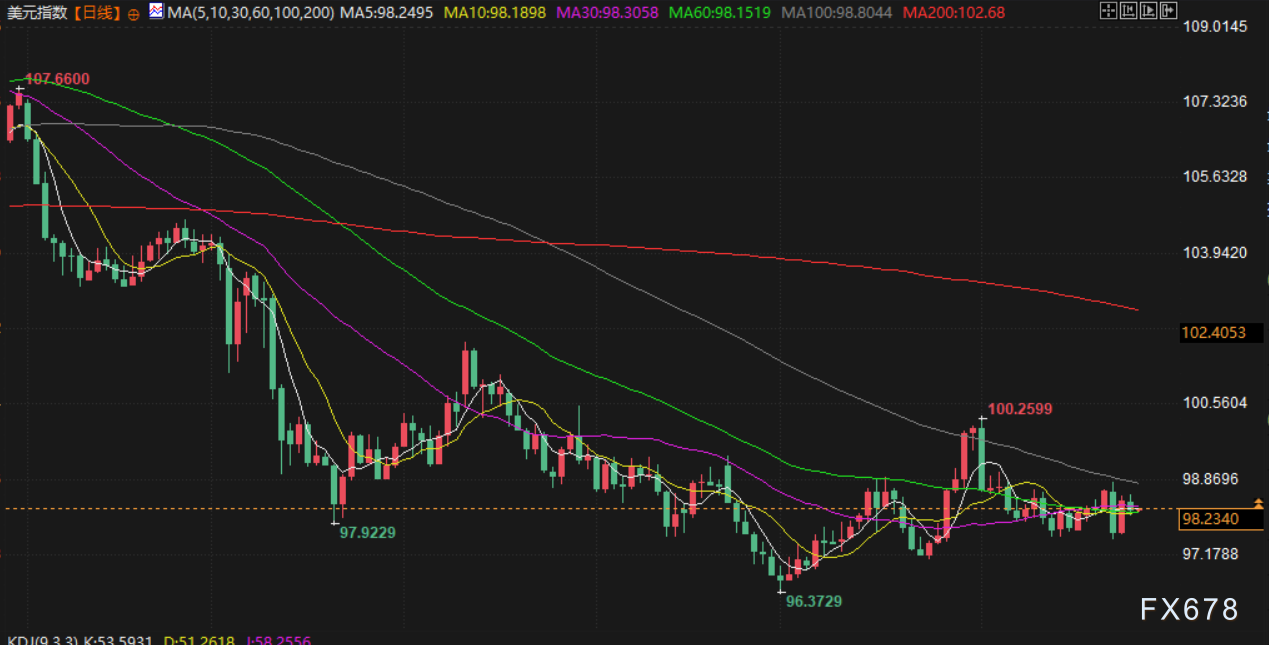Click the crosshair cursor icon in top toolbar

click(1107, 12)
